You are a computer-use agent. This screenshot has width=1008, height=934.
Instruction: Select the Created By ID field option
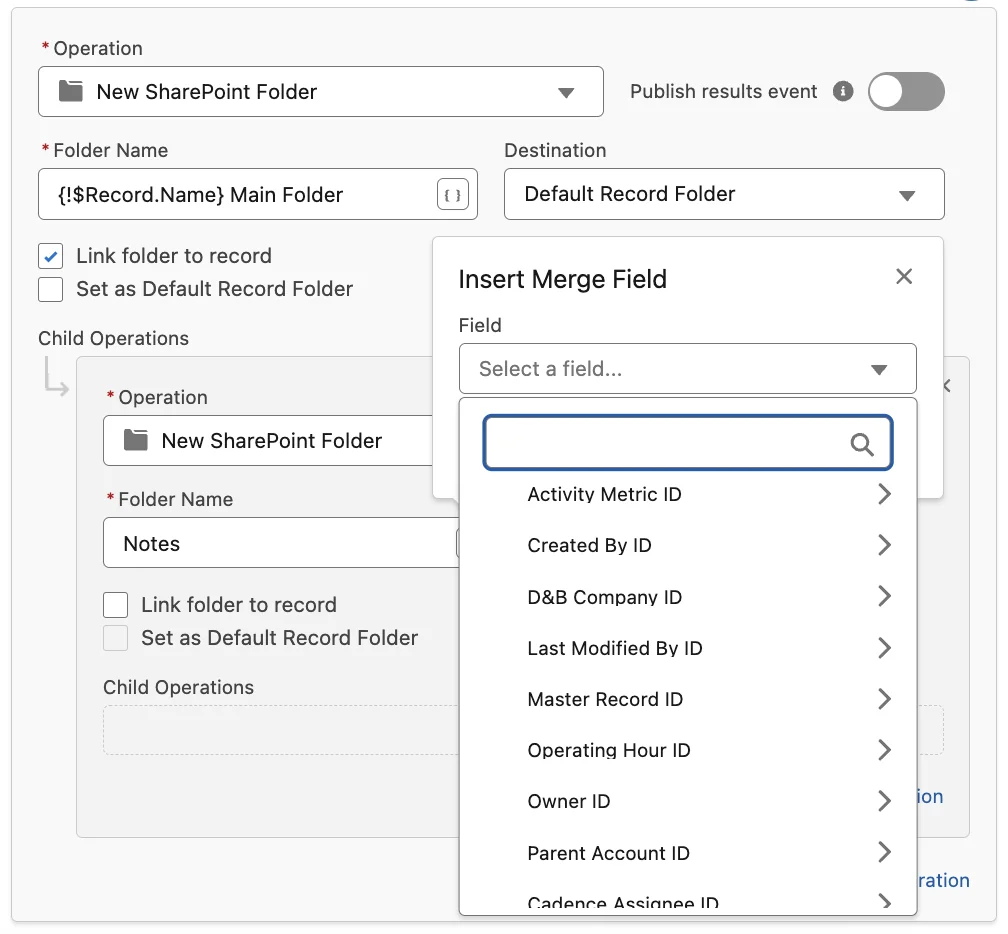[x=687, y=545]
